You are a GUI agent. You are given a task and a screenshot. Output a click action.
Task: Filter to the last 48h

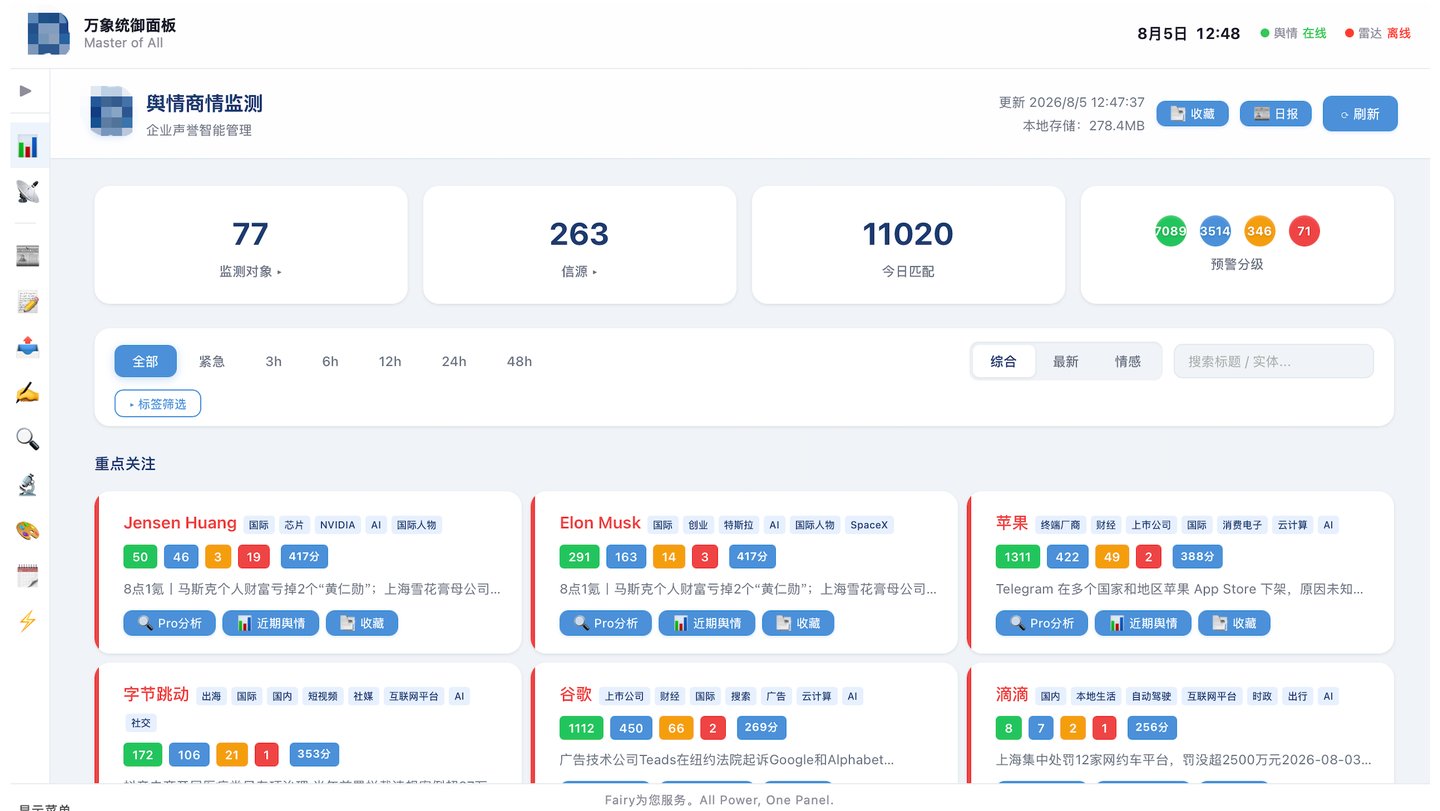click(520, 361)
